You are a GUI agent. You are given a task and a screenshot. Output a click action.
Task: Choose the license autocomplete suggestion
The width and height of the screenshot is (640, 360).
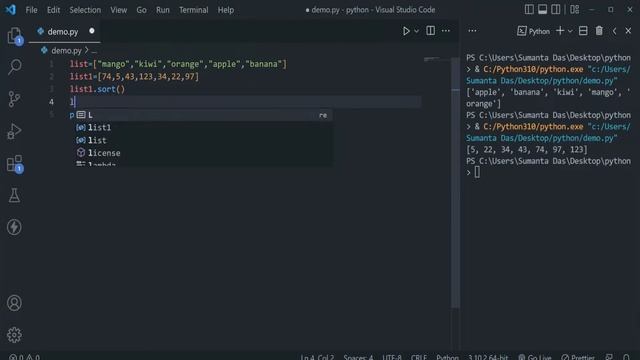203,153
